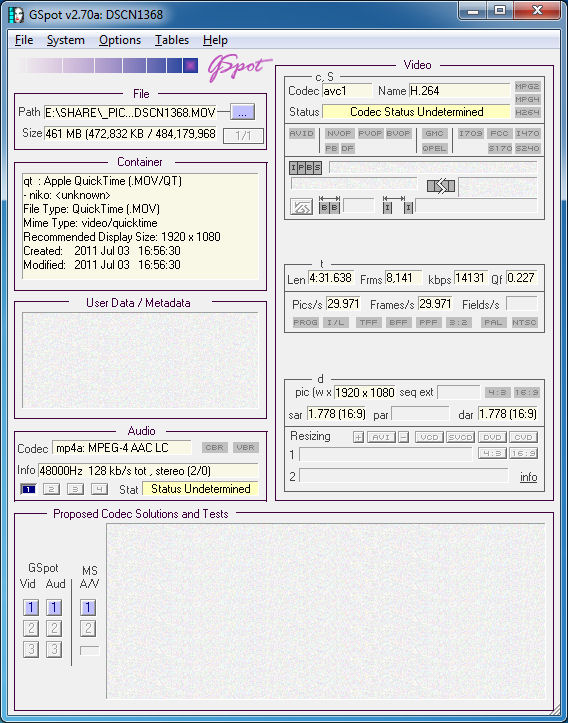Open the Help menu

215,40
